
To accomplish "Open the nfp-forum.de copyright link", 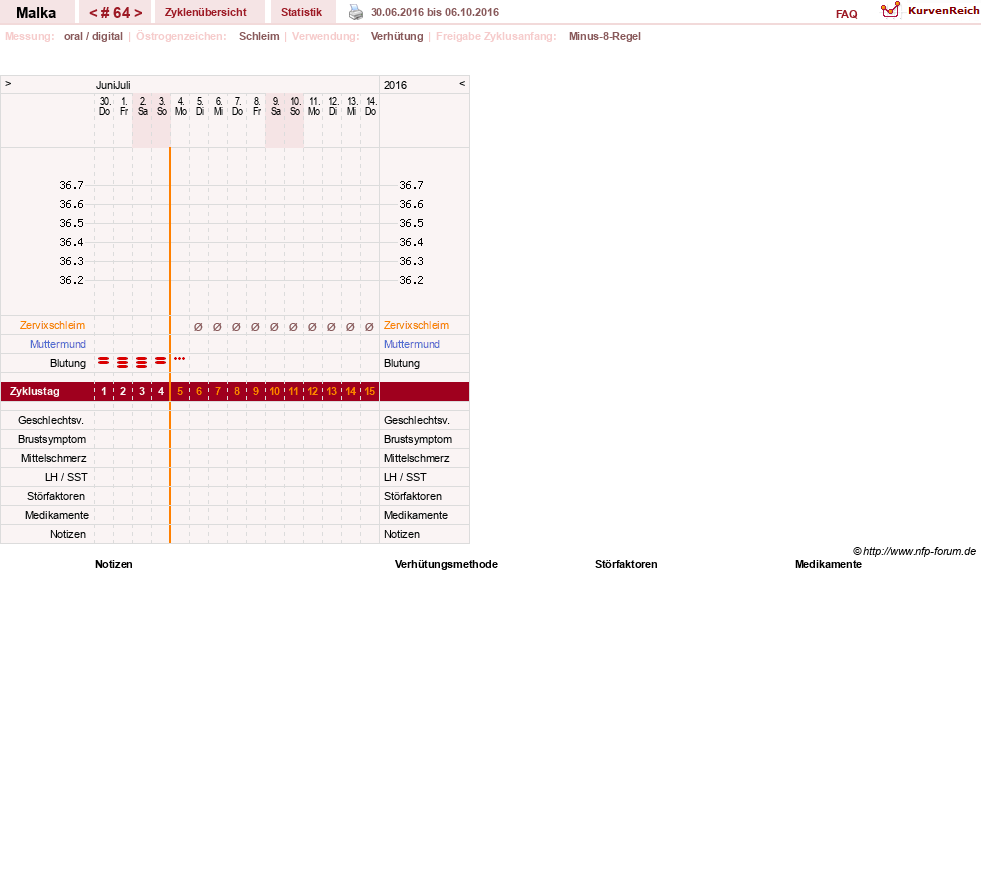I will click(x=914, y=551).
